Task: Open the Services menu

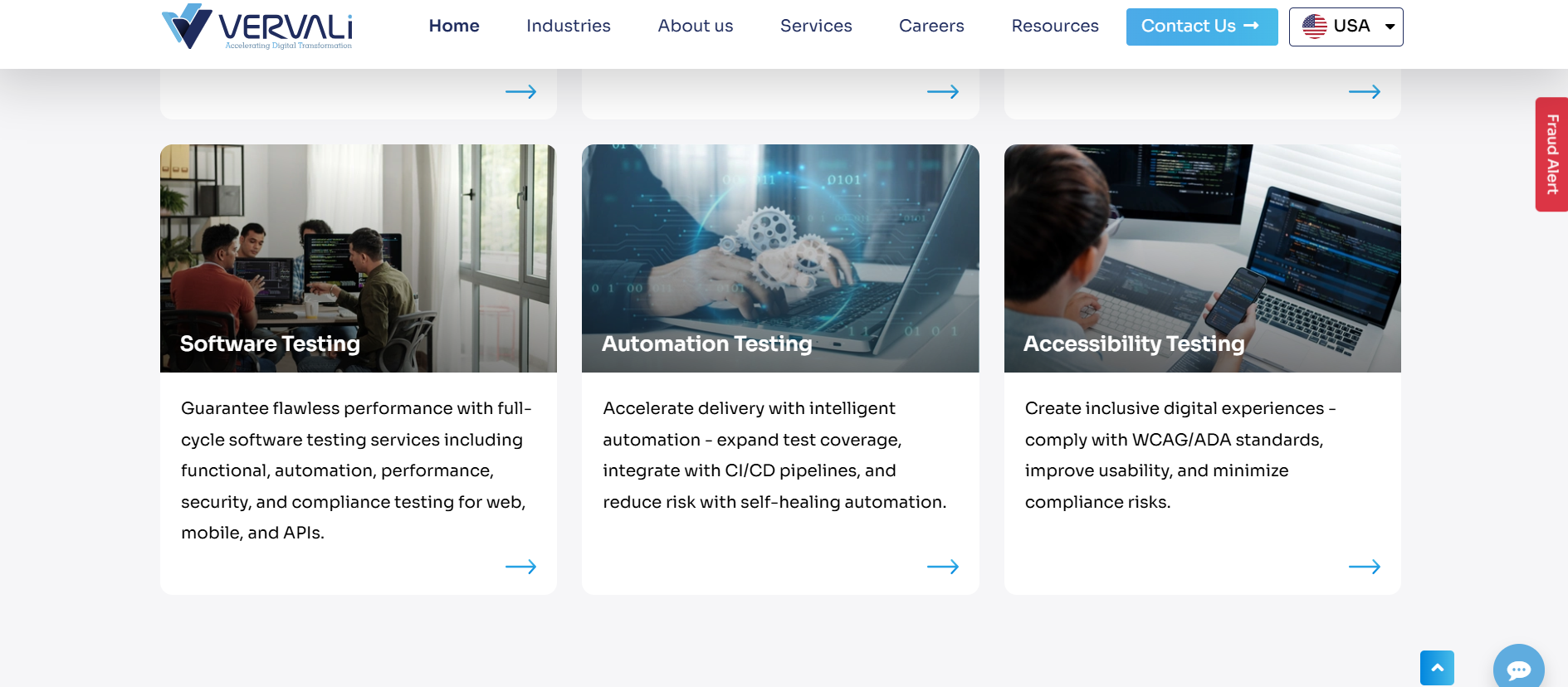Action: [x=816, y=26]
